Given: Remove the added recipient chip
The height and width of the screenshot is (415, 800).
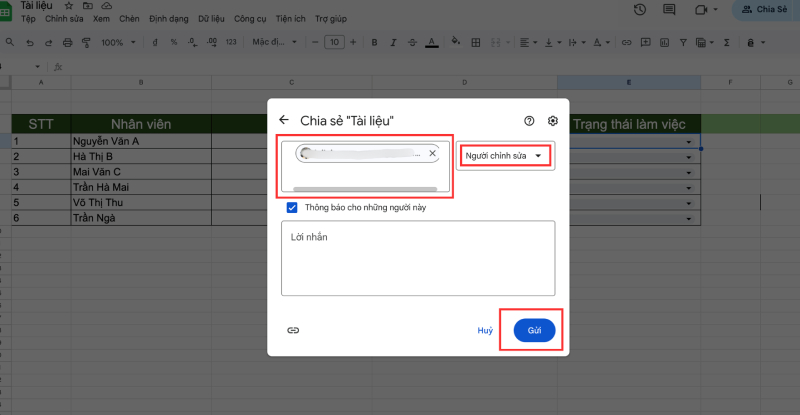Looking at the screenshot, I should pos(432,153).
